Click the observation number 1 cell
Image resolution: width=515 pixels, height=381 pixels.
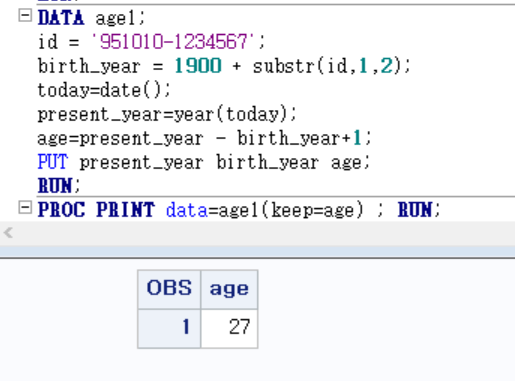[169, 328]
